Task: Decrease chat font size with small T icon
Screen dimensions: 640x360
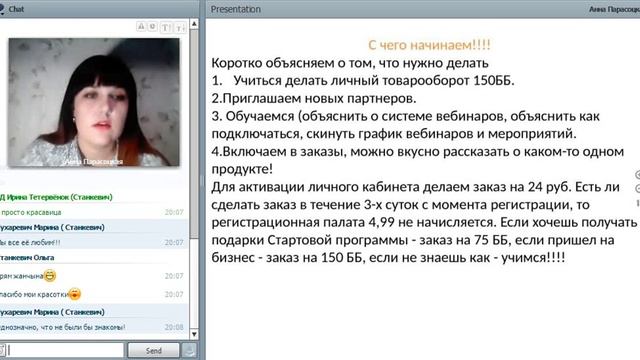Action: pyautogui.click(x=180, y=27)
